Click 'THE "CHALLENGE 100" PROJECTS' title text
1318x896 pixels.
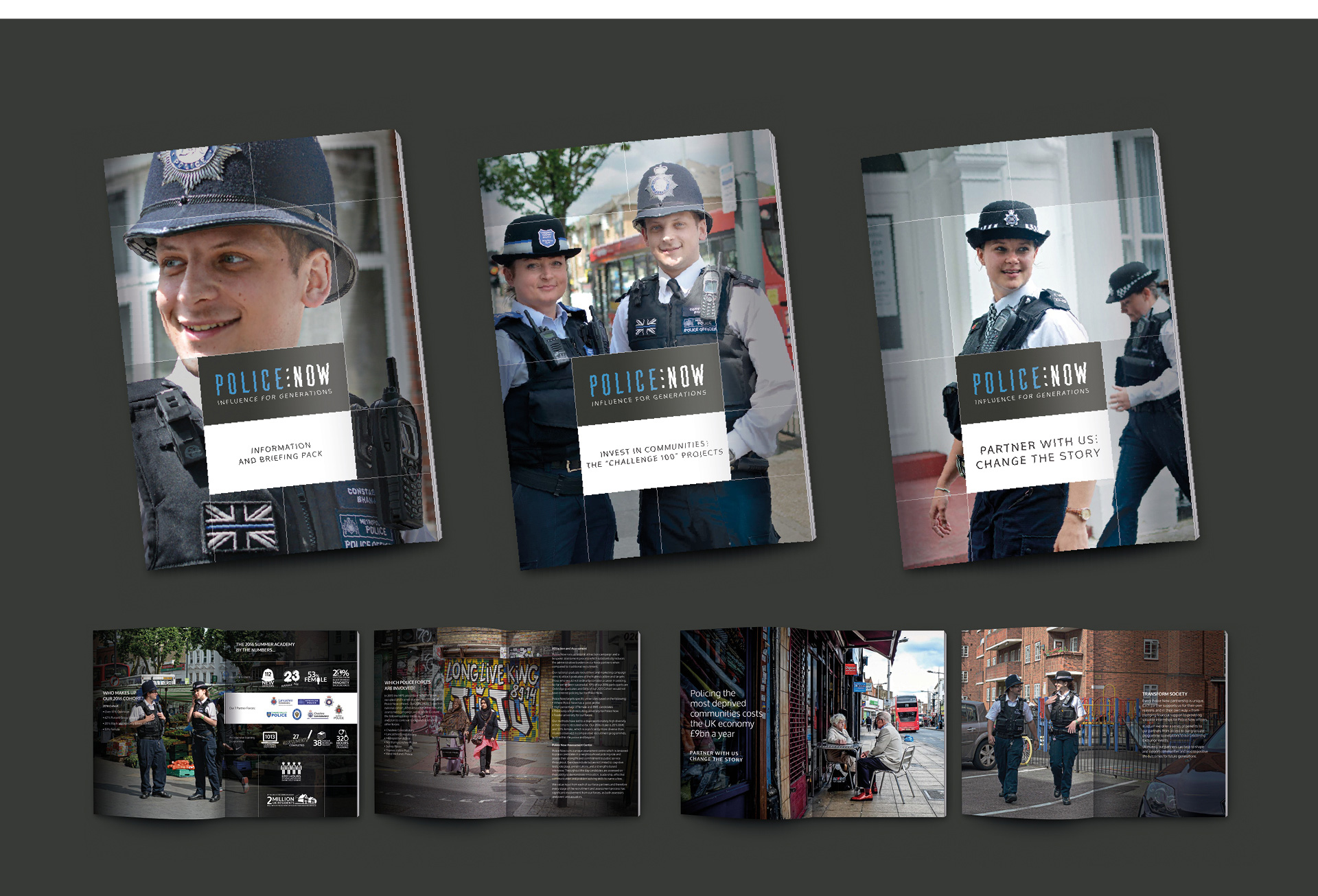pos(654,458)
